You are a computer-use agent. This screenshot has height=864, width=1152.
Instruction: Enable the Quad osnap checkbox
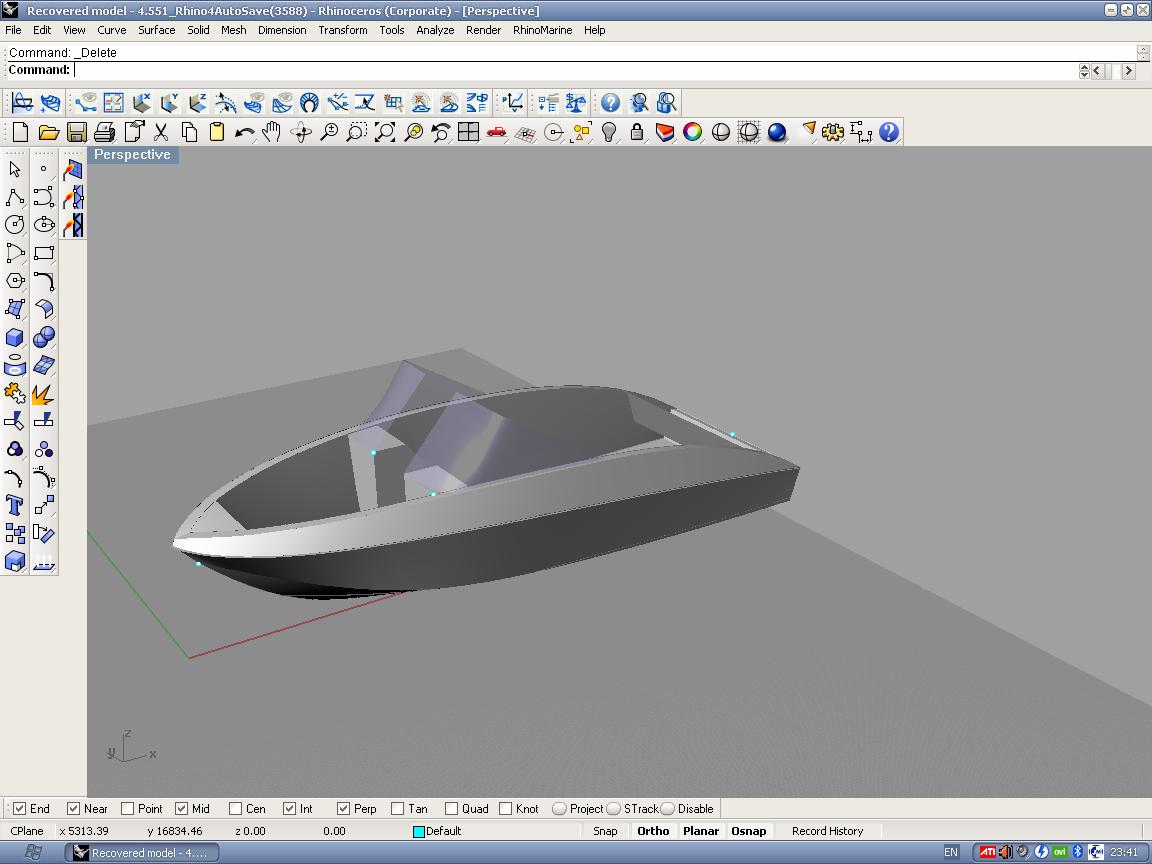[x=451, y=808]
